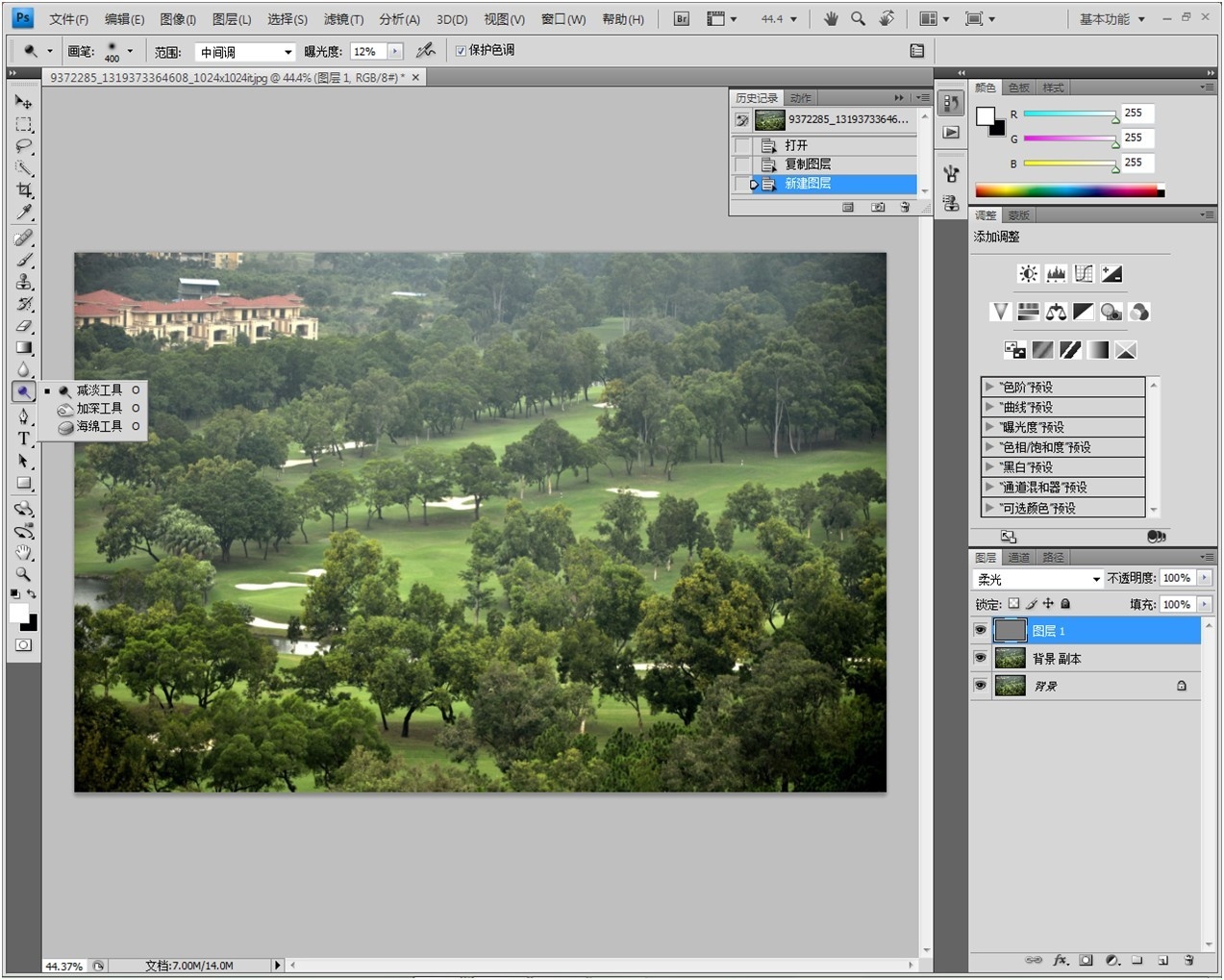Choose 加深工具 from the flyout
The height and width of the screenshot is (980, 1224).
click(99, 408)
